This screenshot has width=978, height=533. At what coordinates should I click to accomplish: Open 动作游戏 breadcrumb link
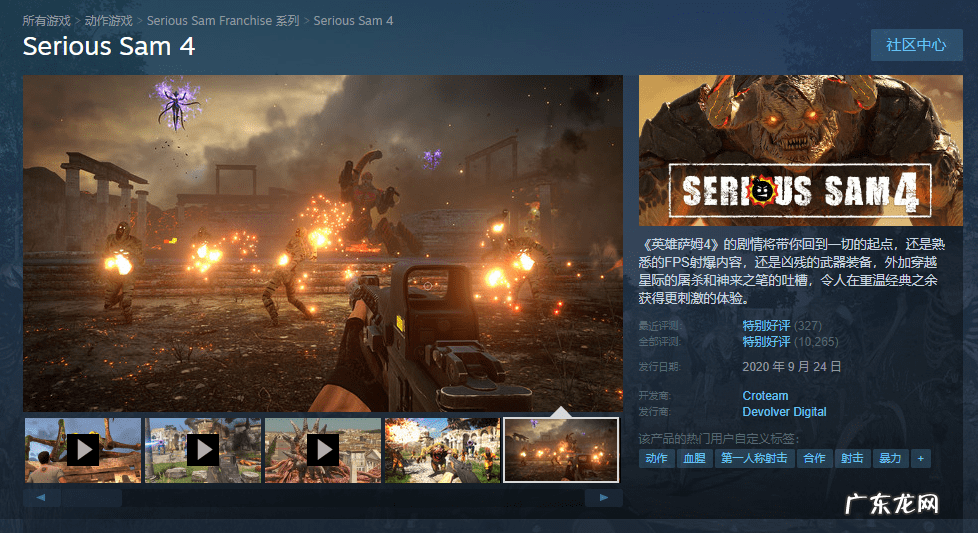click(x=109, y=21)
